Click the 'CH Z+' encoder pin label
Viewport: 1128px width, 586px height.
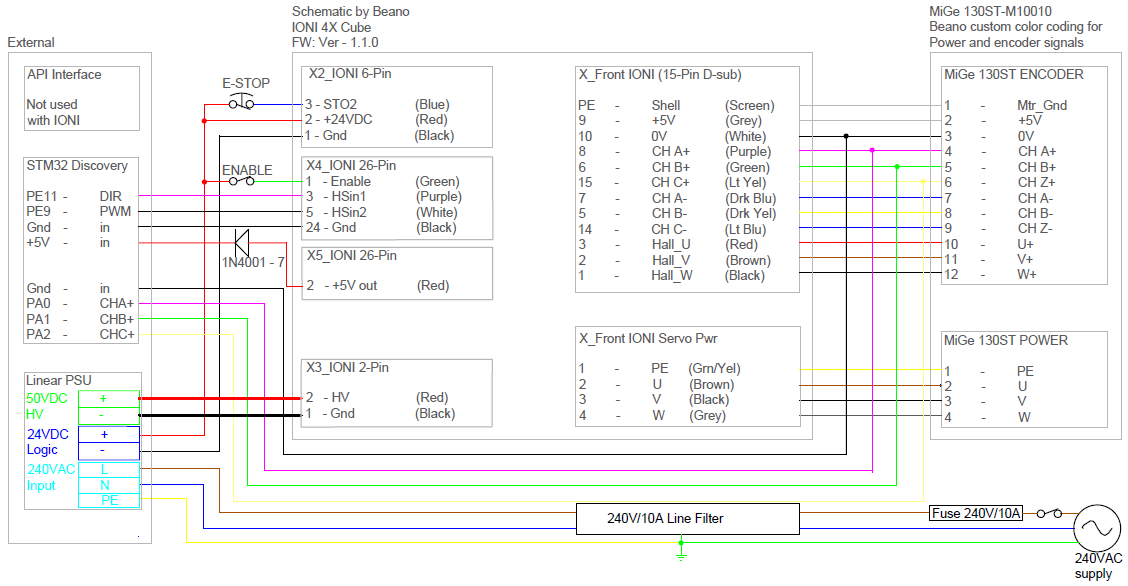tap(1037, 183)
